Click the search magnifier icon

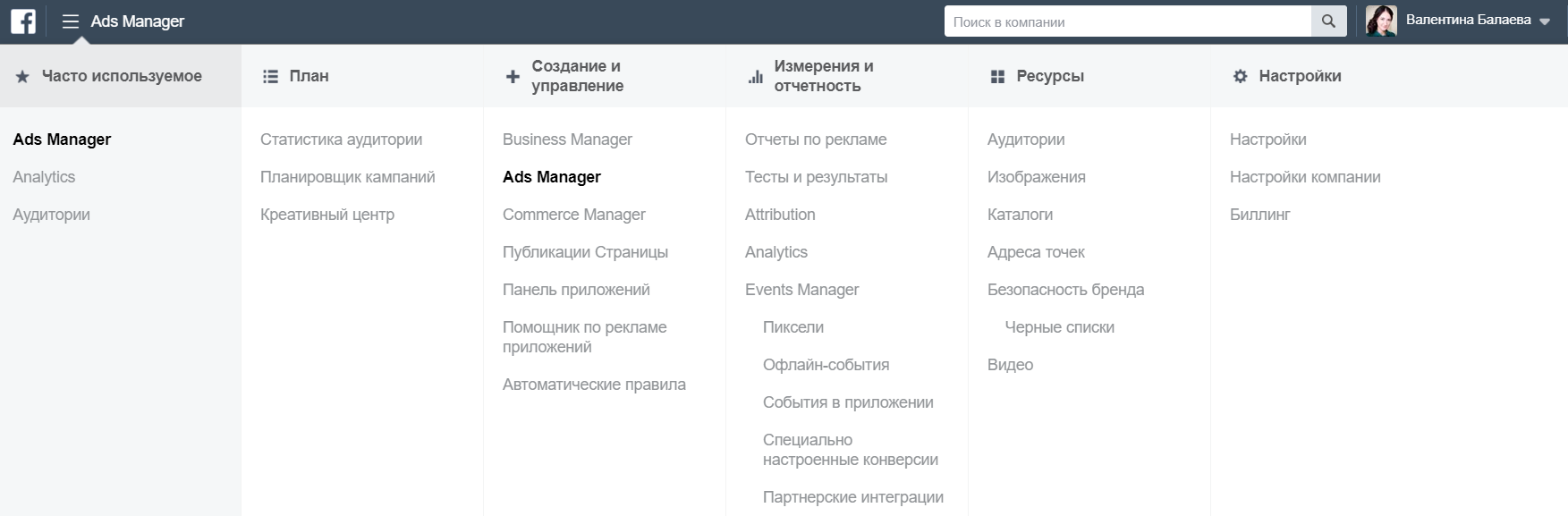click(x=1328, y=21)
